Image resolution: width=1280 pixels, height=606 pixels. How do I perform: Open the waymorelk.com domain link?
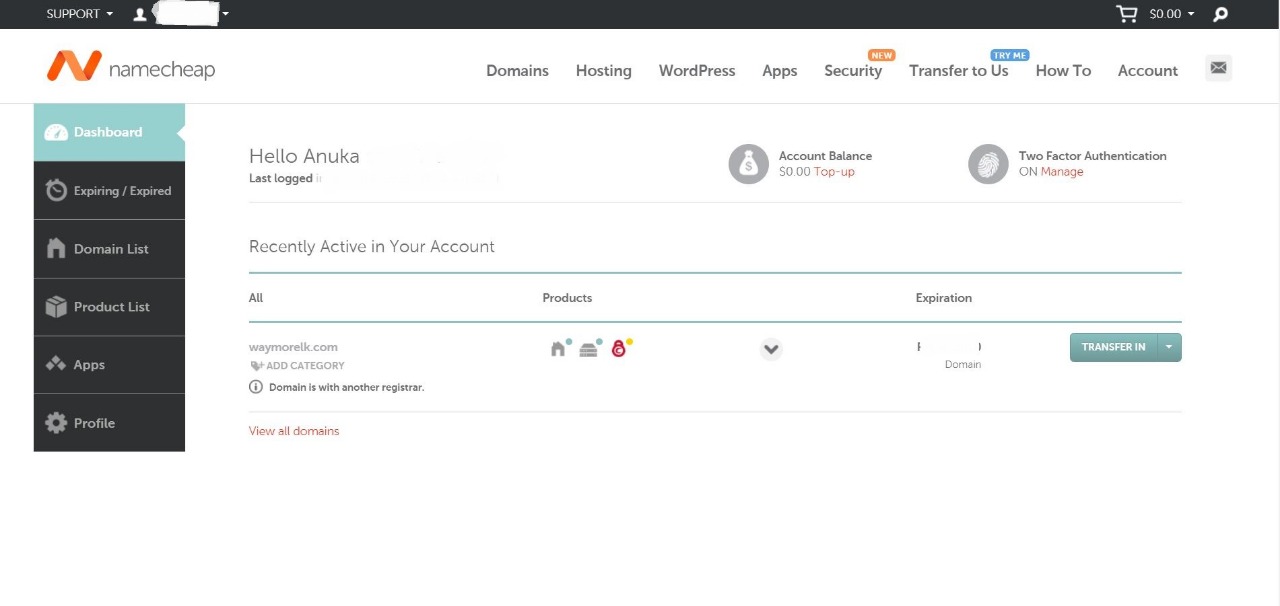pyautogui.click(x=293, y=347)
